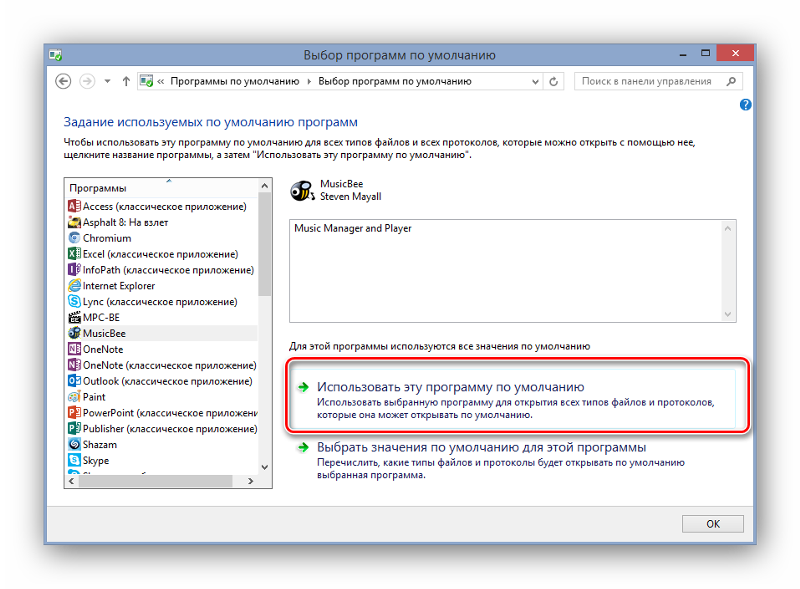
Task: Click the Forward navigation arrow
Action: [87, 81]
